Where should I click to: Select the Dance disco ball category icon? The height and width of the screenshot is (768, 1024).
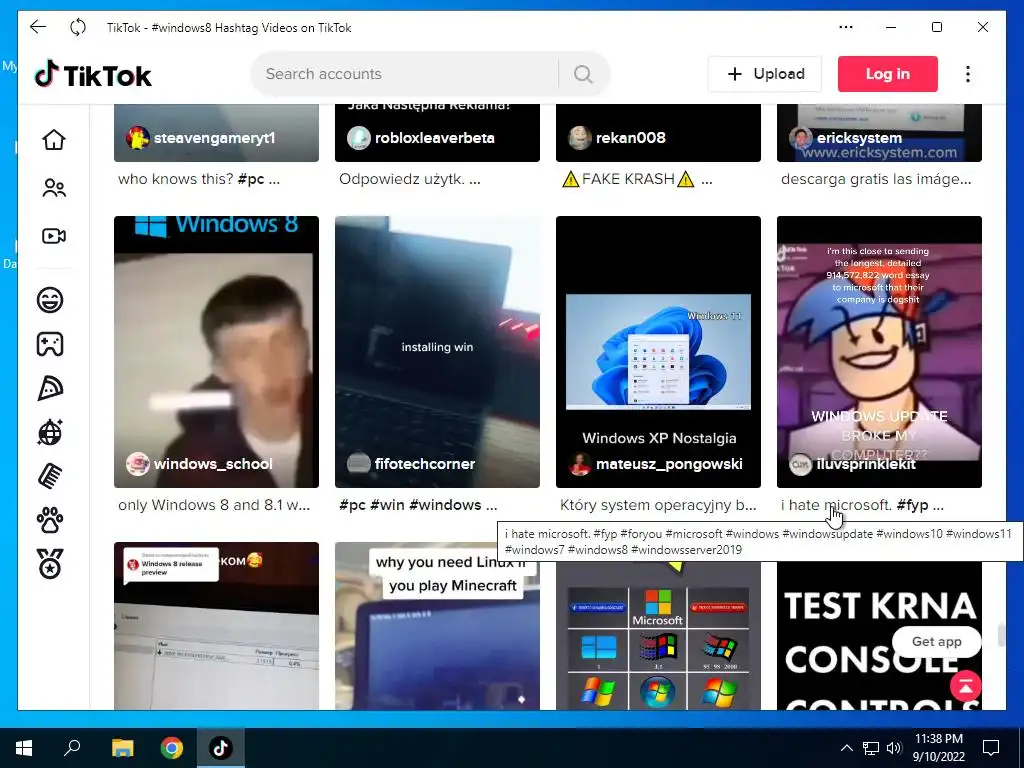pyautogui.click(x=50, y=432)
